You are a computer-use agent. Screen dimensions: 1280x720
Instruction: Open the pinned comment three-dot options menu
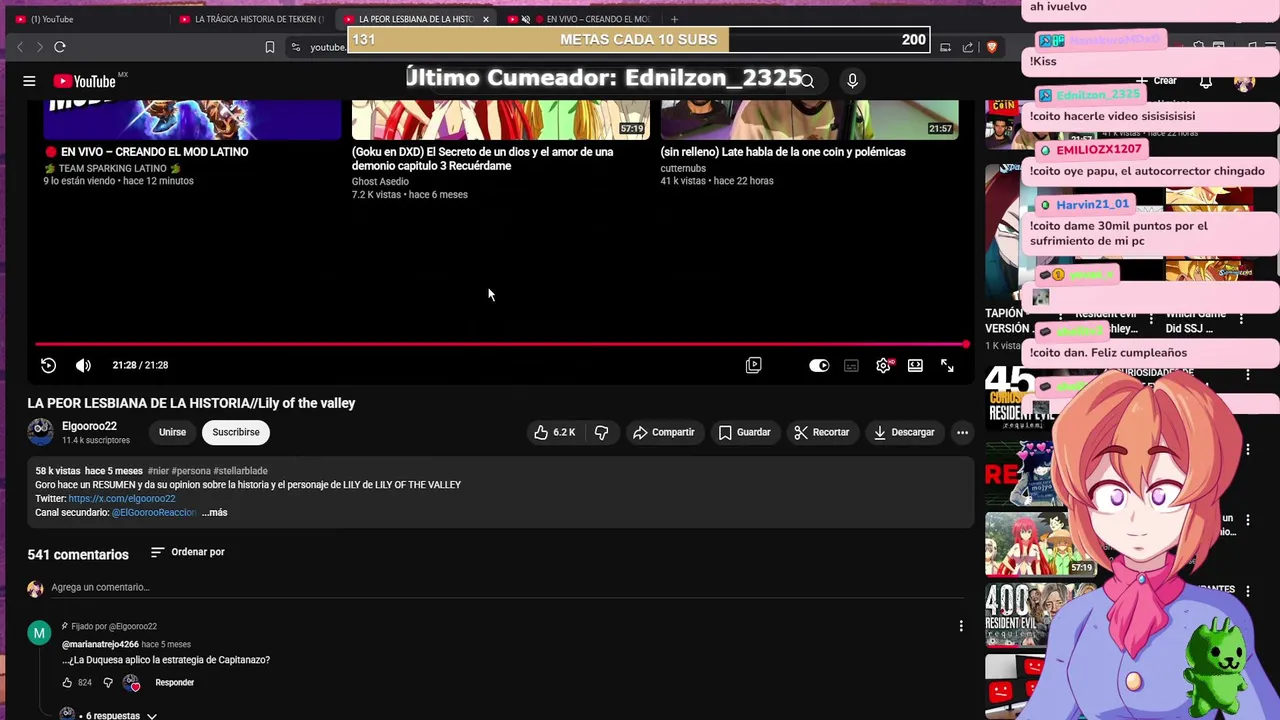pos(961,626)
